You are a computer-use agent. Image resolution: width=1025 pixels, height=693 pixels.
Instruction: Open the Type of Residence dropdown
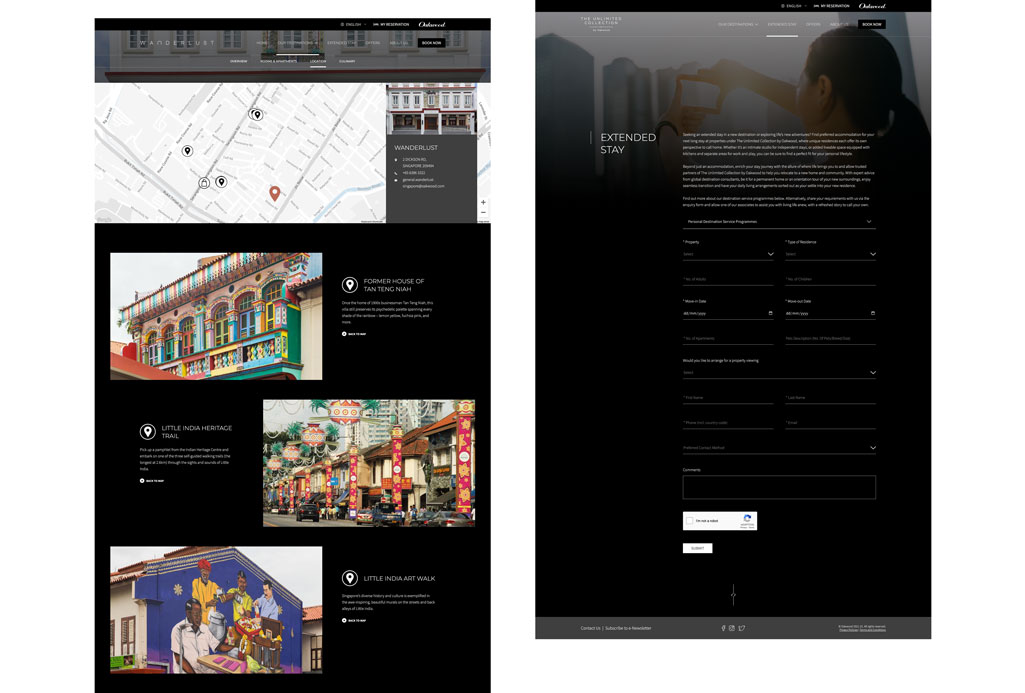(x=873, y=254)
